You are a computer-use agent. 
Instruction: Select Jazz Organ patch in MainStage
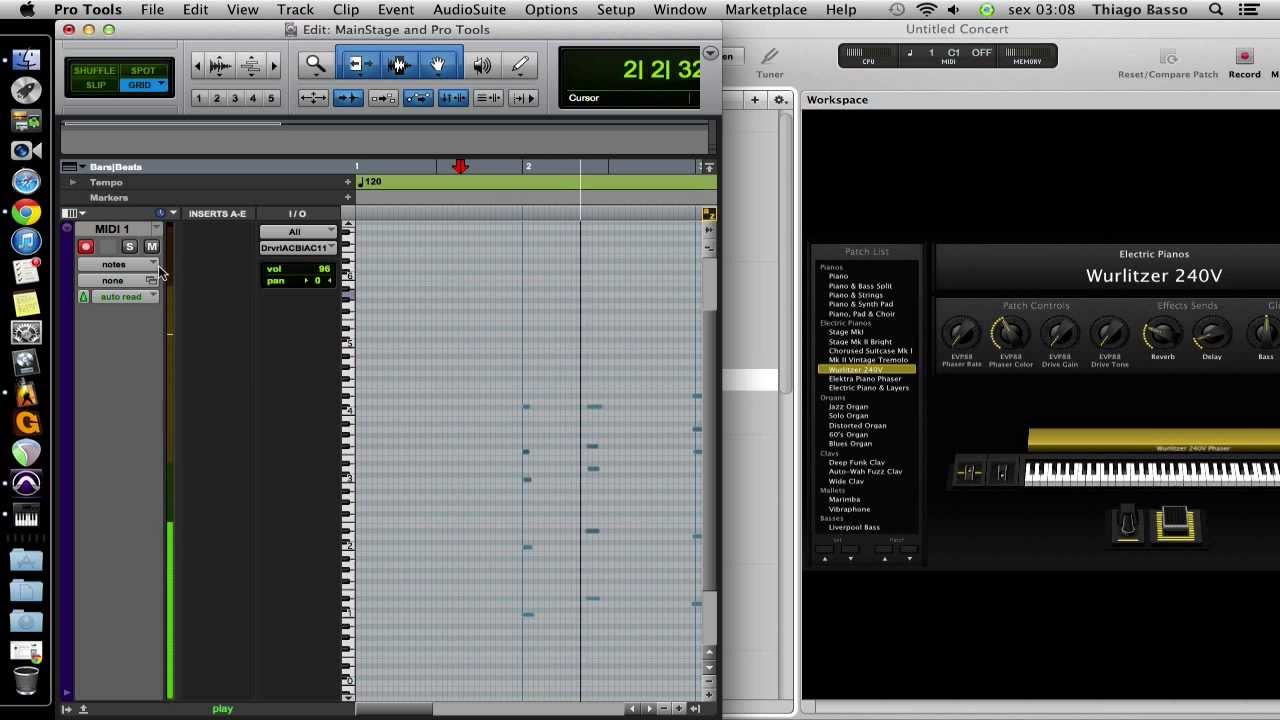[848, 407]
